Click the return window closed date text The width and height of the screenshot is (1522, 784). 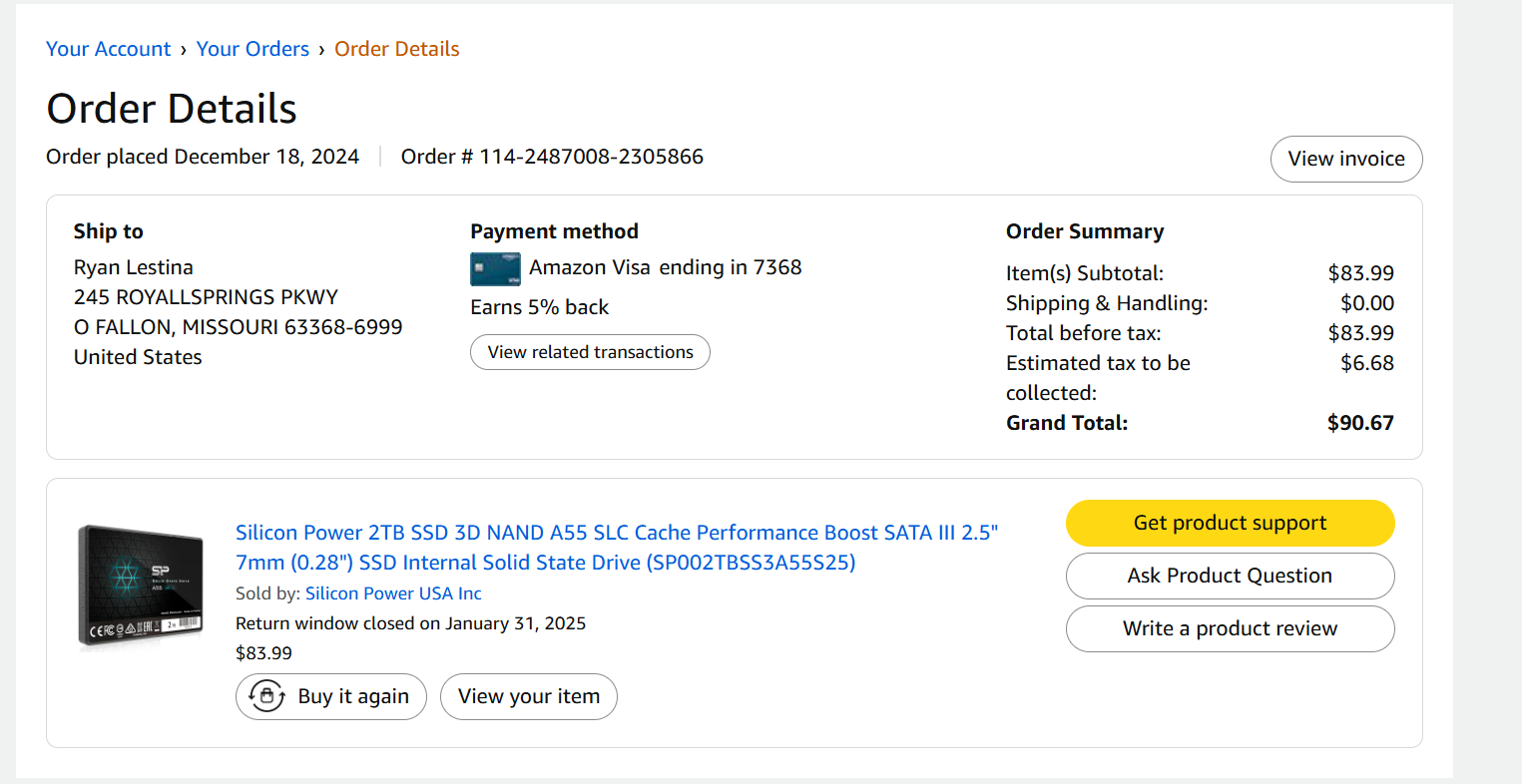(410, 623)
